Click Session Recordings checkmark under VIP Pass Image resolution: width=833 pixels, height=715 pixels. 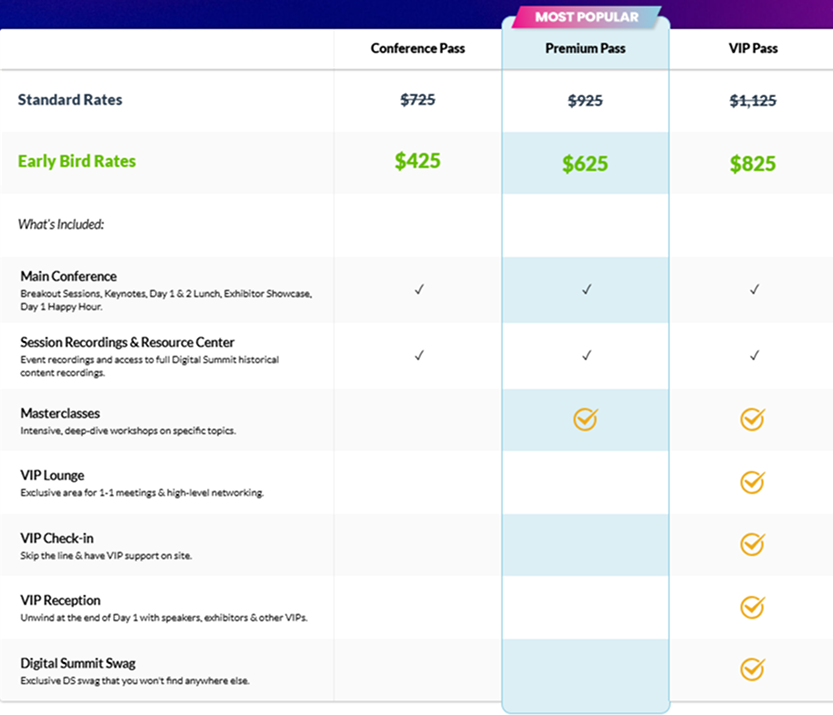point(754,355)
